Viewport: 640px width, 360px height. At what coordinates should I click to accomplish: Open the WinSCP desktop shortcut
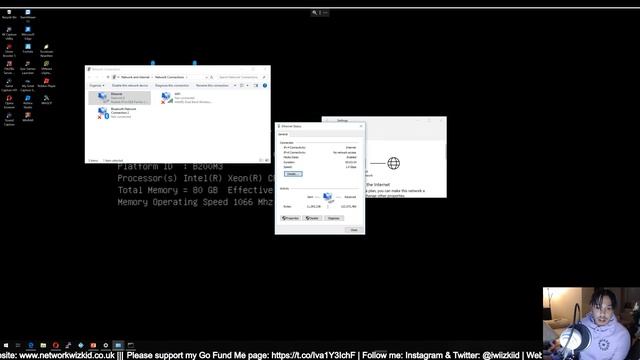point(47,100)
